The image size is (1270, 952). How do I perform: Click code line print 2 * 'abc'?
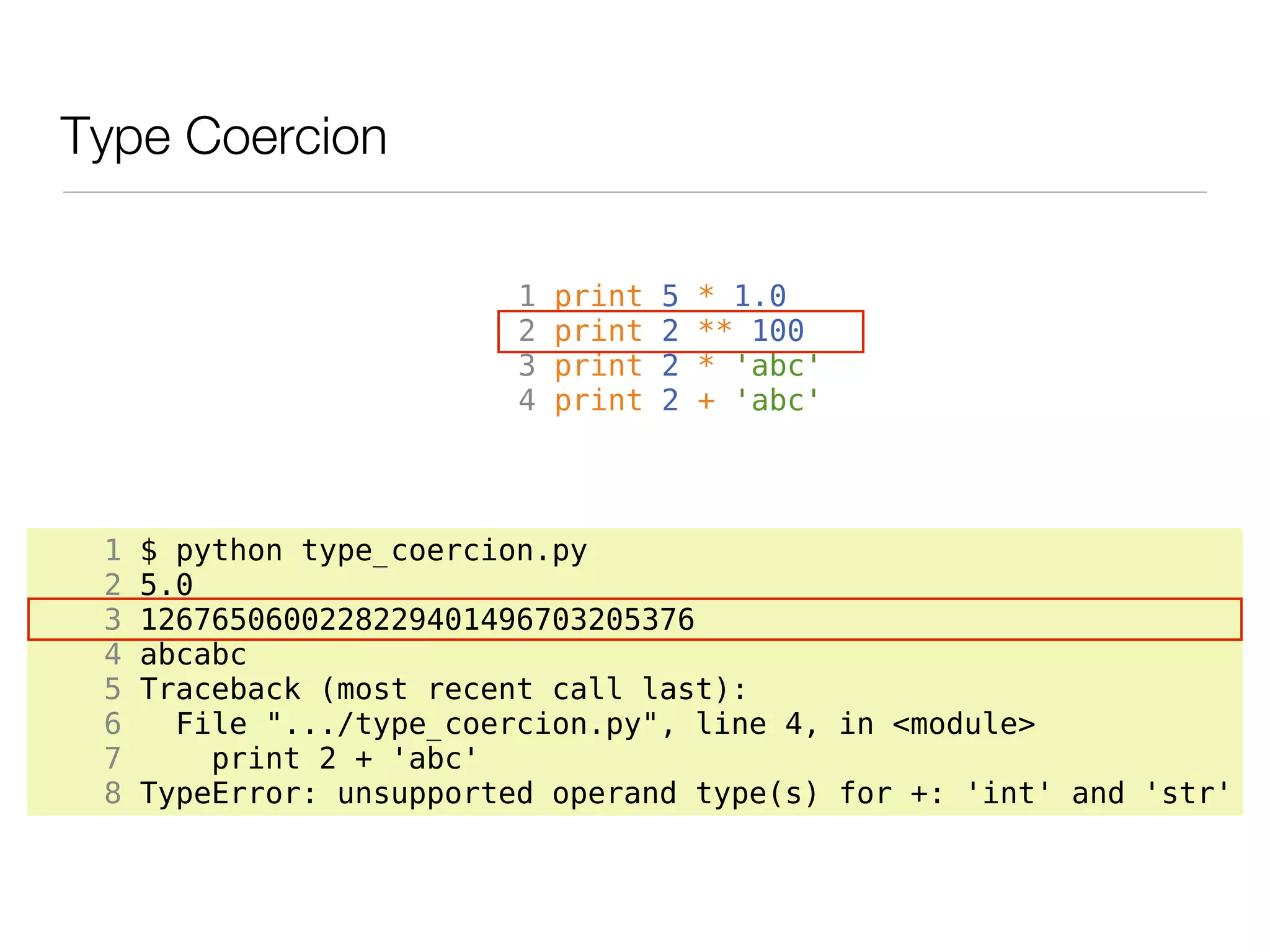coord(686,366)
